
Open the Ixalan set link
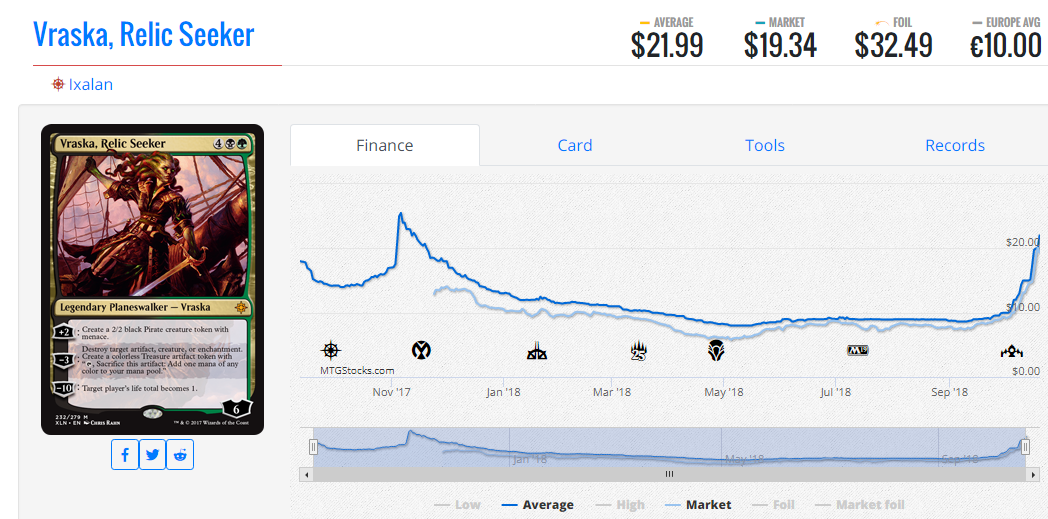point(91,84)
